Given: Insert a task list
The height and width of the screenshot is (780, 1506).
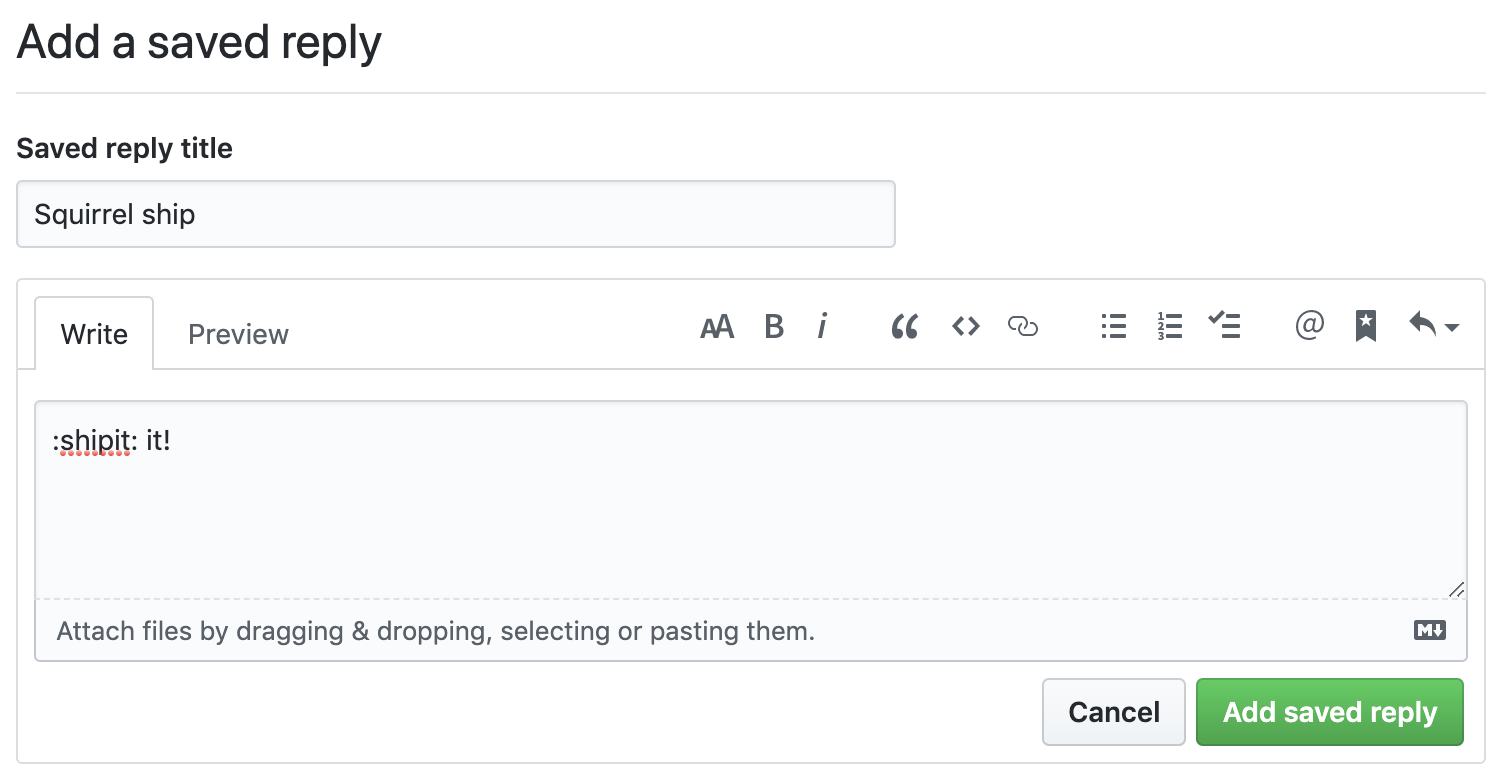Looking at the screenshot, I should click(1225, 326).
